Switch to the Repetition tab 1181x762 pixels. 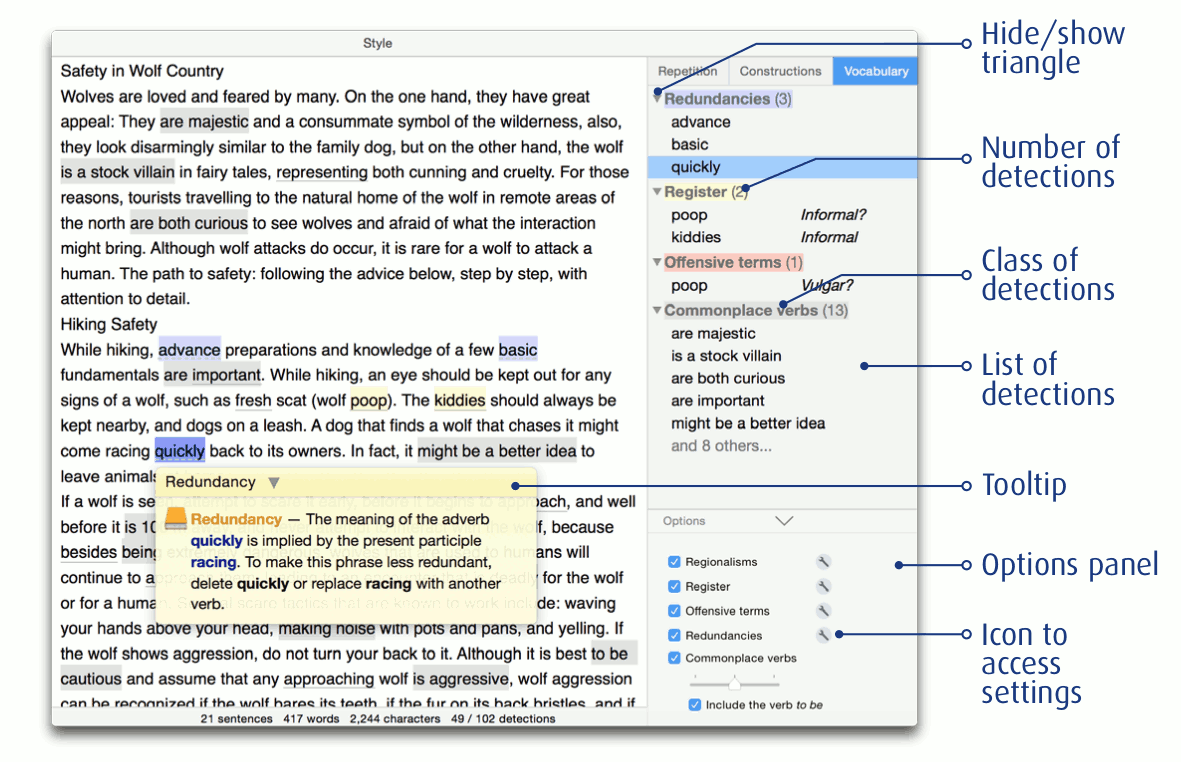(x=688, y=71)
